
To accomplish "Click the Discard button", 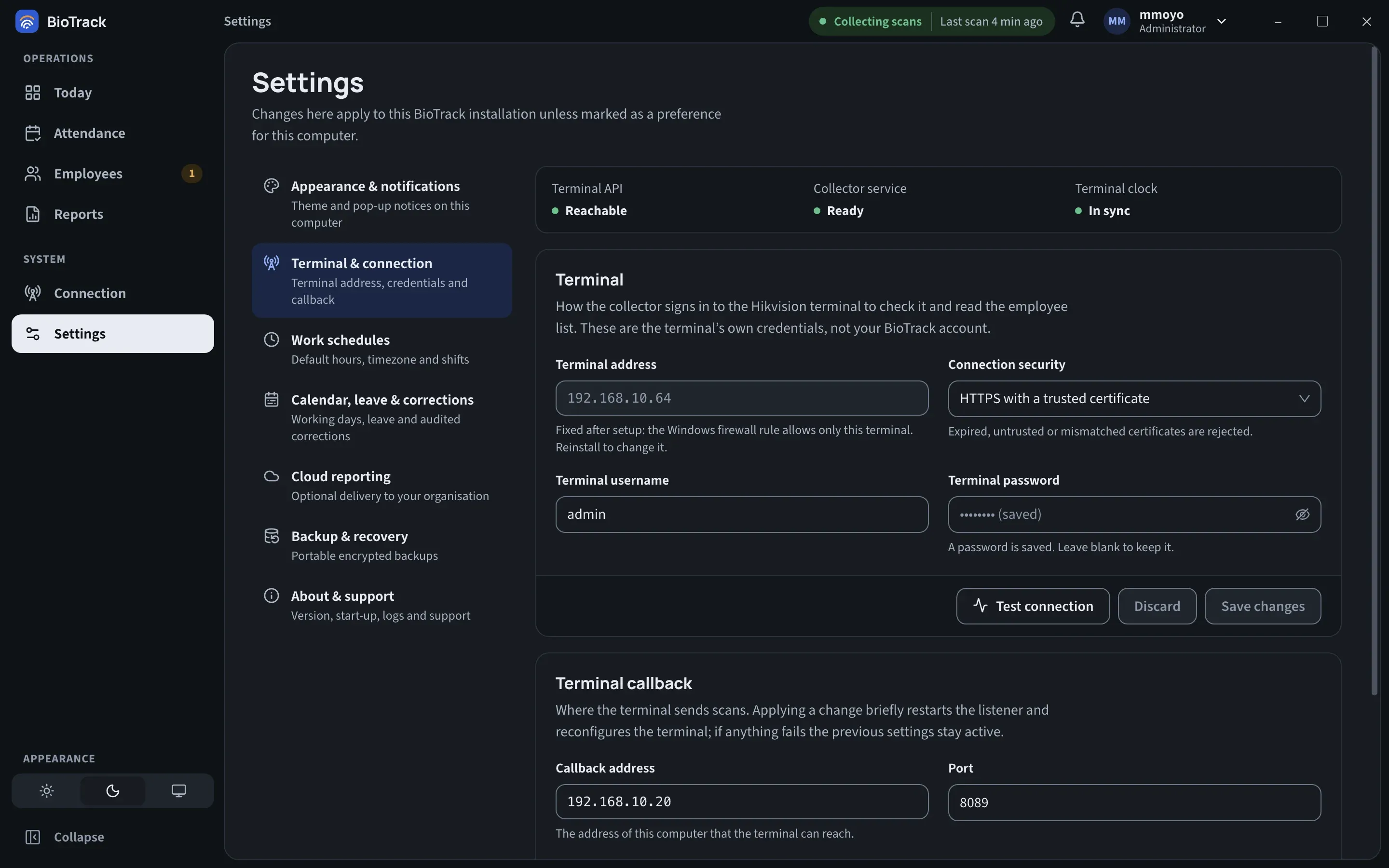I will (x=1157, y=606).
